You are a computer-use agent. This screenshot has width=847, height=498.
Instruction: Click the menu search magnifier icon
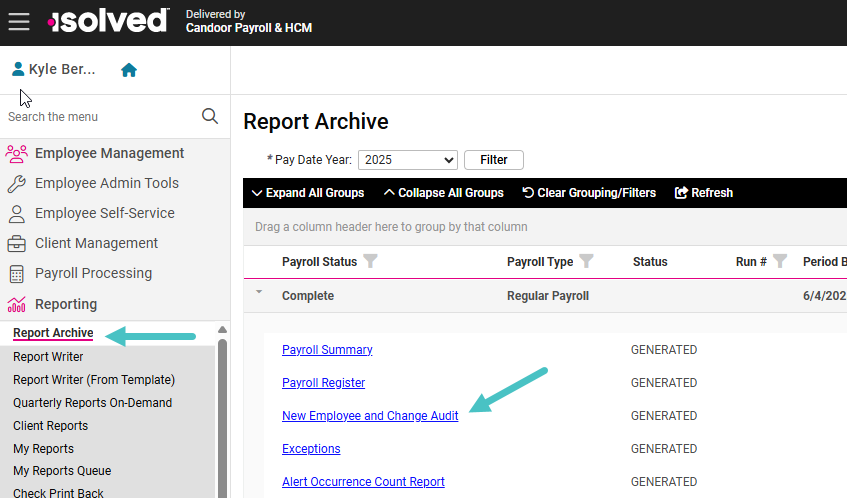[x=210, y=116]
